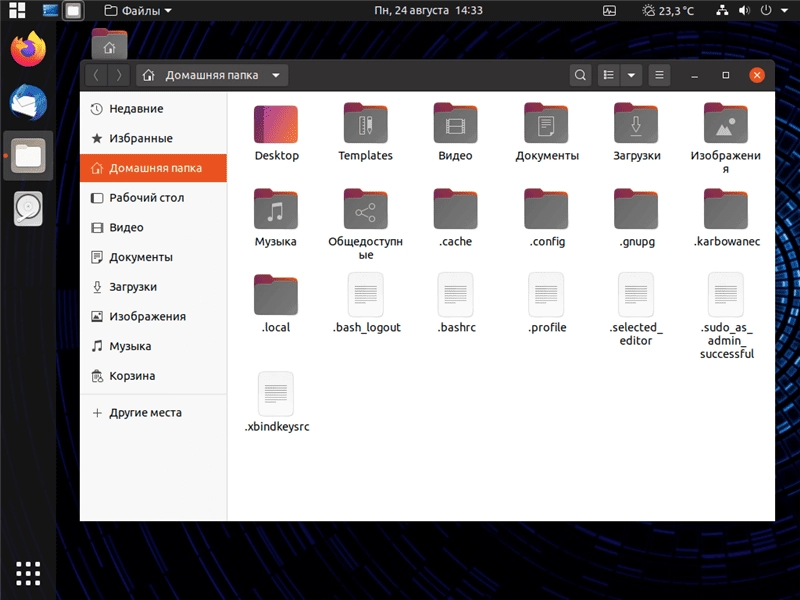This screenshot has width=800, height=600.
Task: Open the system monitor indicator
Action: [x=609, y=10]
